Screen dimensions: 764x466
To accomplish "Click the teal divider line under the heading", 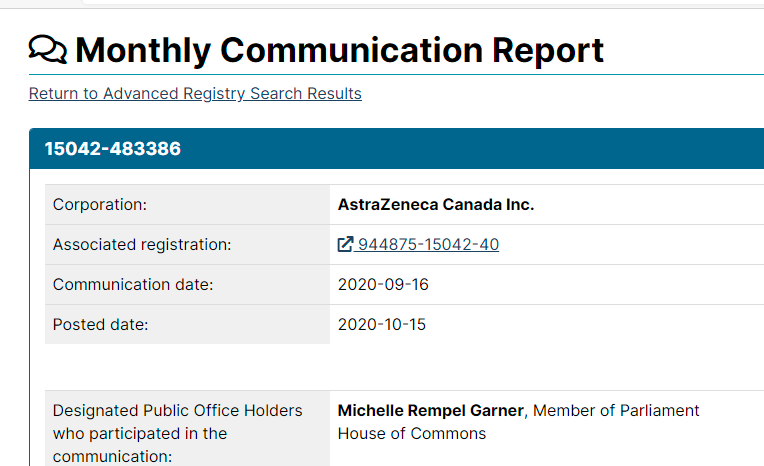I will click(400, 74).
